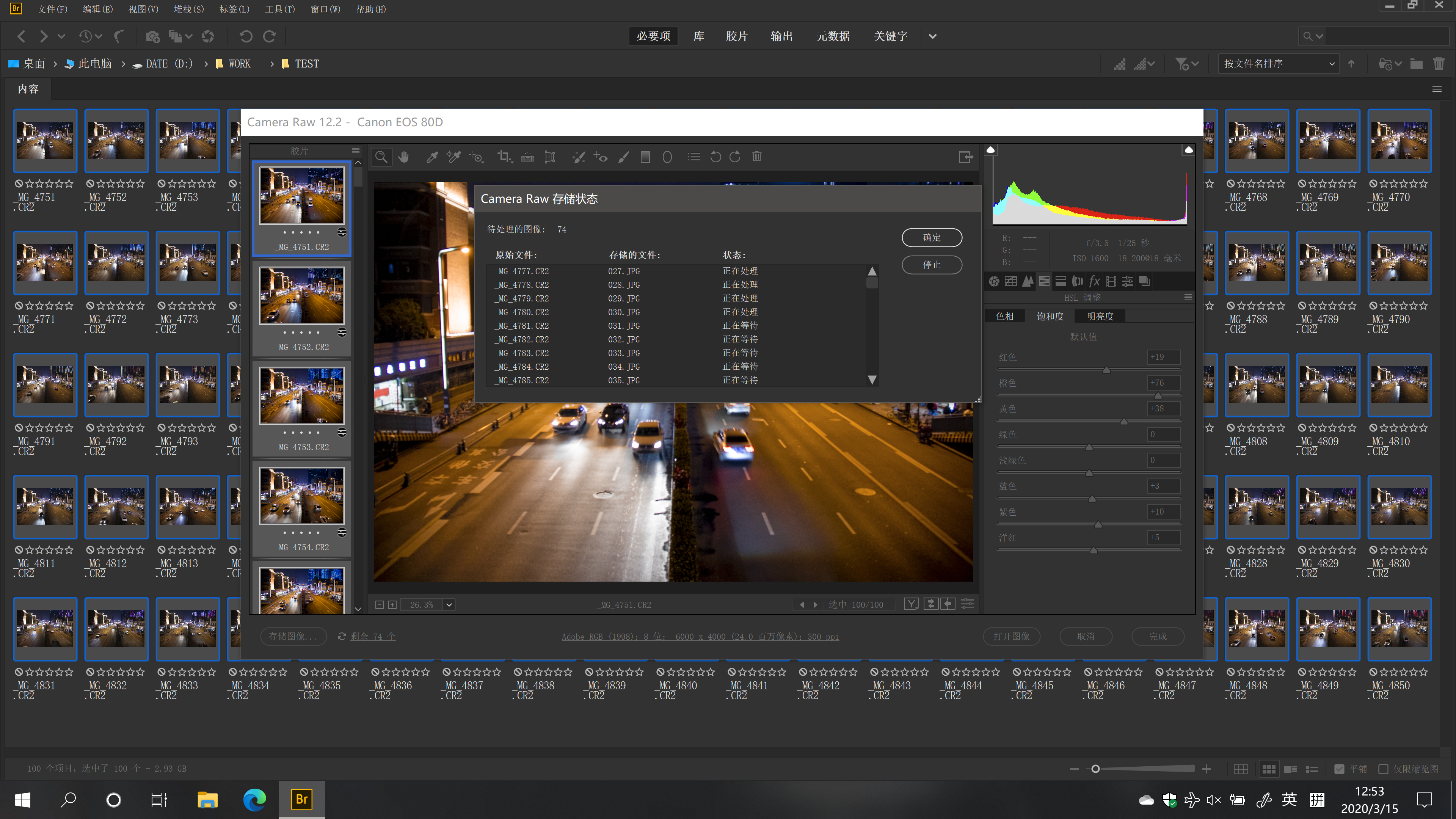Adjust the 红色 saturation slider
Image resolution: width=1456 pixels, height=819 pixels.
pyautogui.click(x=1106, y=370)
